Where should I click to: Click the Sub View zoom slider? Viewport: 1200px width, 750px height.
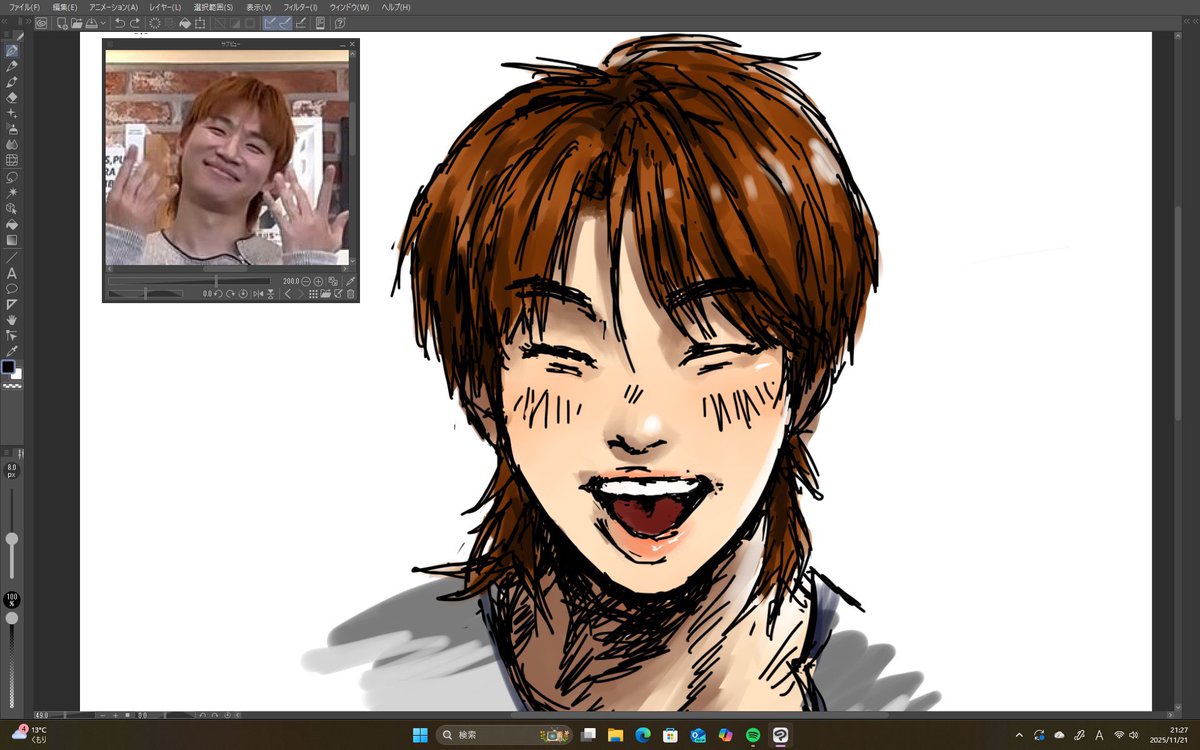coord(189,282)
